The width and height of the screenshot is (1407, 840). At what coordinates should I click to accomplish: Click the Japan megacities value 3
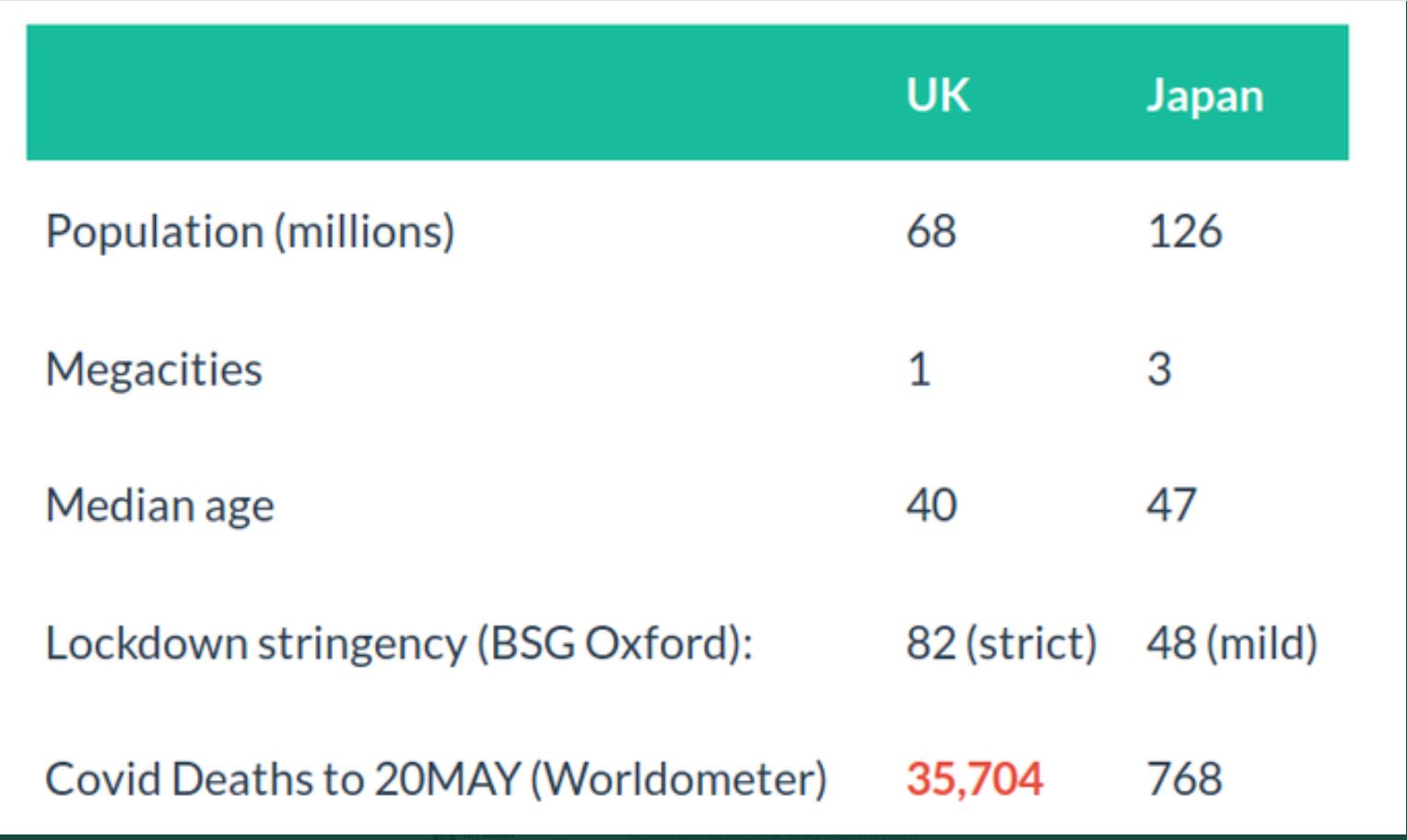[x=1159, y=369]
